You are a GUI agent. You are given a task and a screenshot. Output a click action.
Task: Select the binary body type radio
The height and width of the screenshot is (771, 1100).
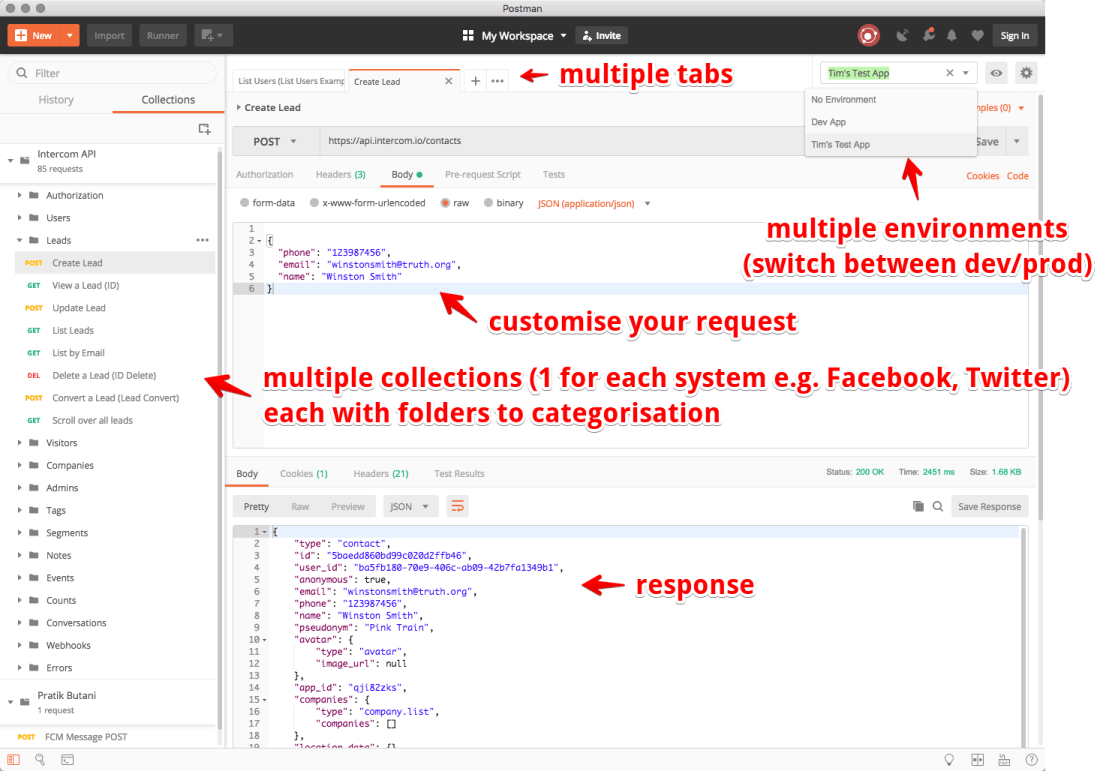[x=489, y=203]
